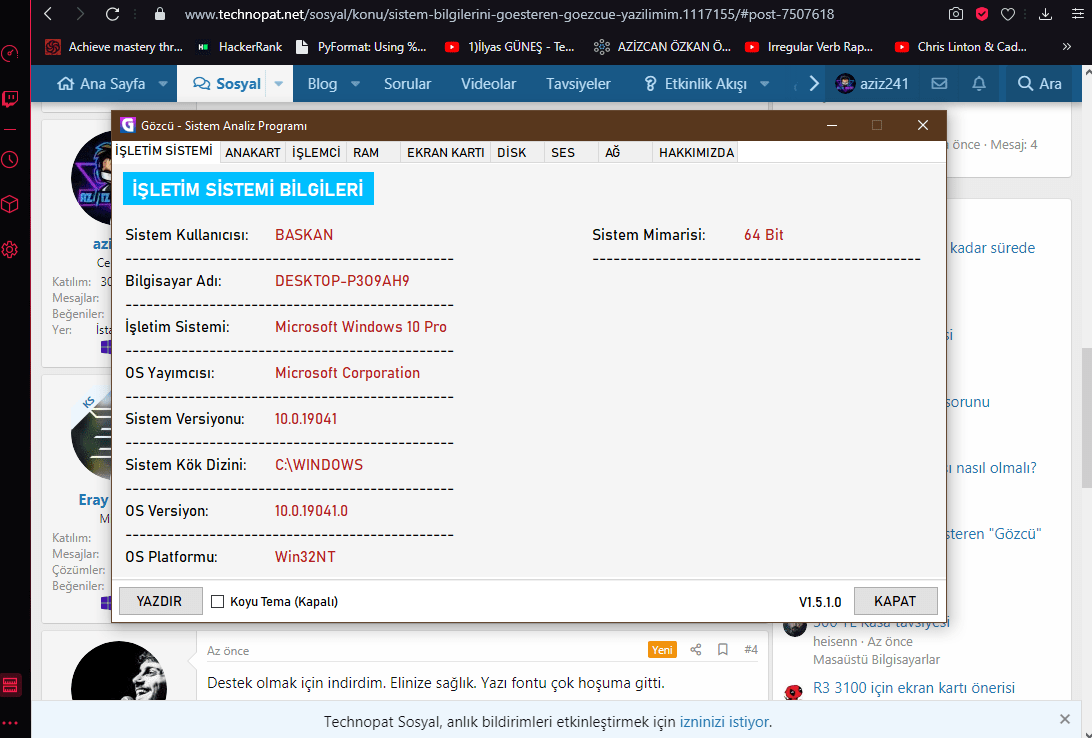1092x738 pixels.
Task: Expand the Etkinlik Akışı dropdown arrow
Action: [x=765, y=84]
